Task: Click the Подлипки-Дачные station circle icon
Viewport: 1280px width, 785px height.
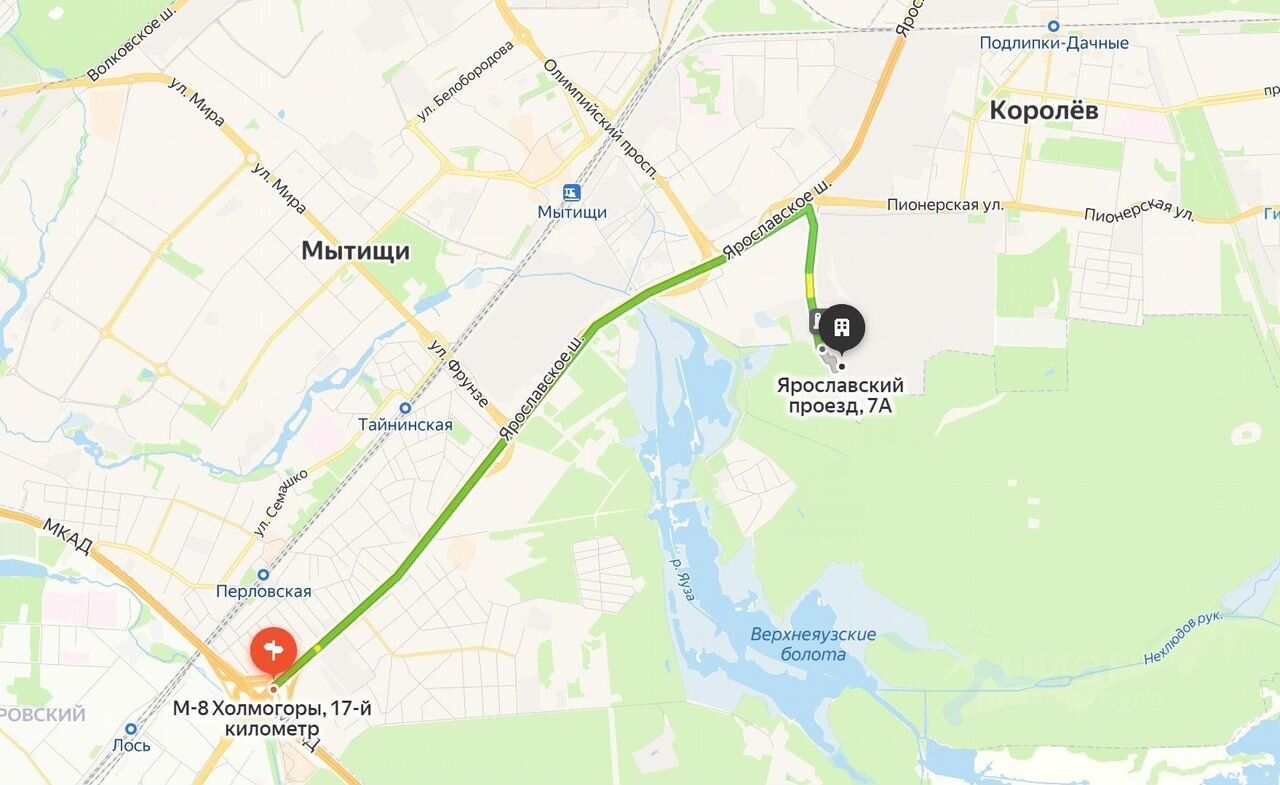Action: point(1053,27)
